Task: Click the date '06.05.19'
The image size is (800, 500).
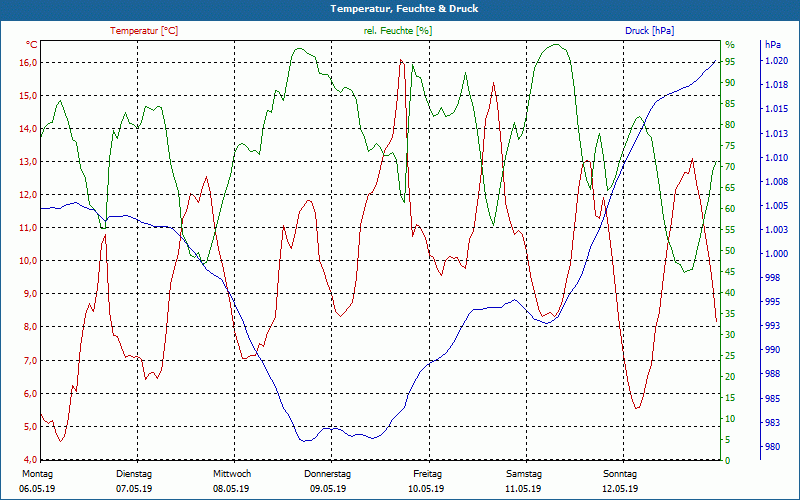Action: click(x=37, y=489)
